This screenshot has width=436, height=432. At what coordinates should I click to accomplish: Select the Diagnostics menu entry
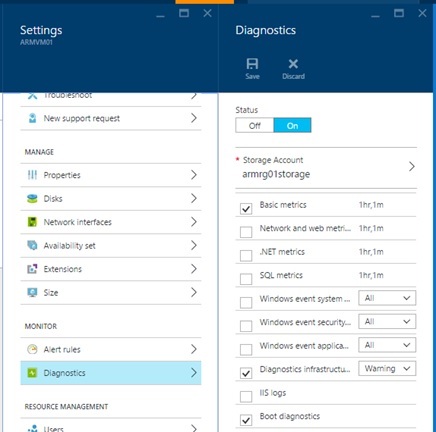(x=111, y=373)
